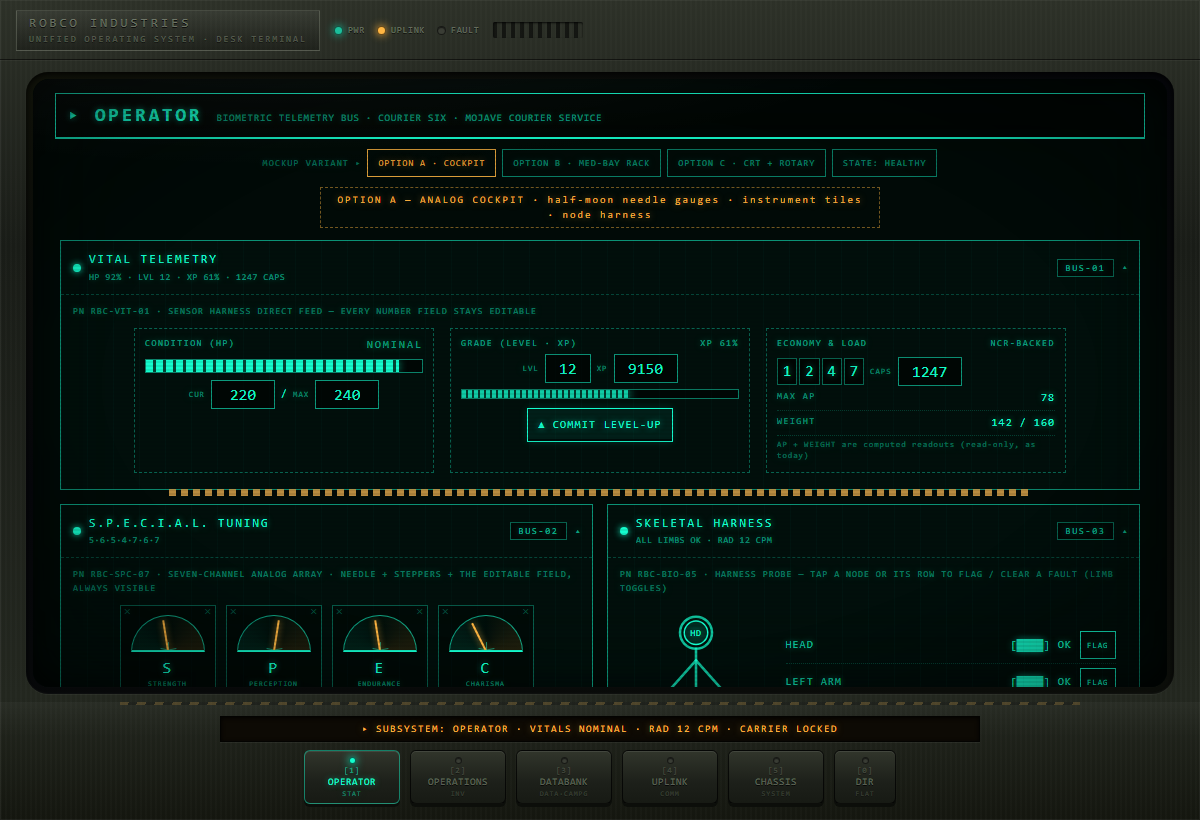Image resolution: width=1200 pixels, height=820 pixels.
Task: Click the VITAL TELEMETRY panel title
Action: 153,259
